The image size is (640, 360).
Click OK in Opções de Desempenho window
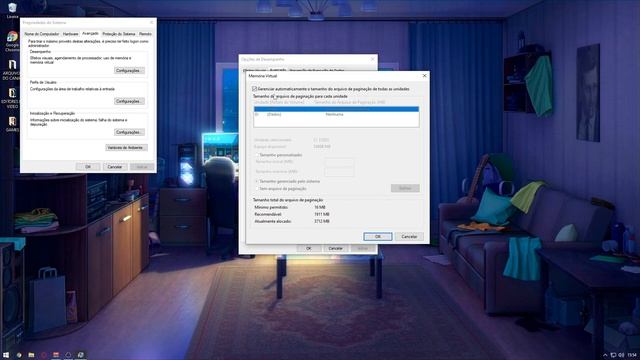click(309, 248)
